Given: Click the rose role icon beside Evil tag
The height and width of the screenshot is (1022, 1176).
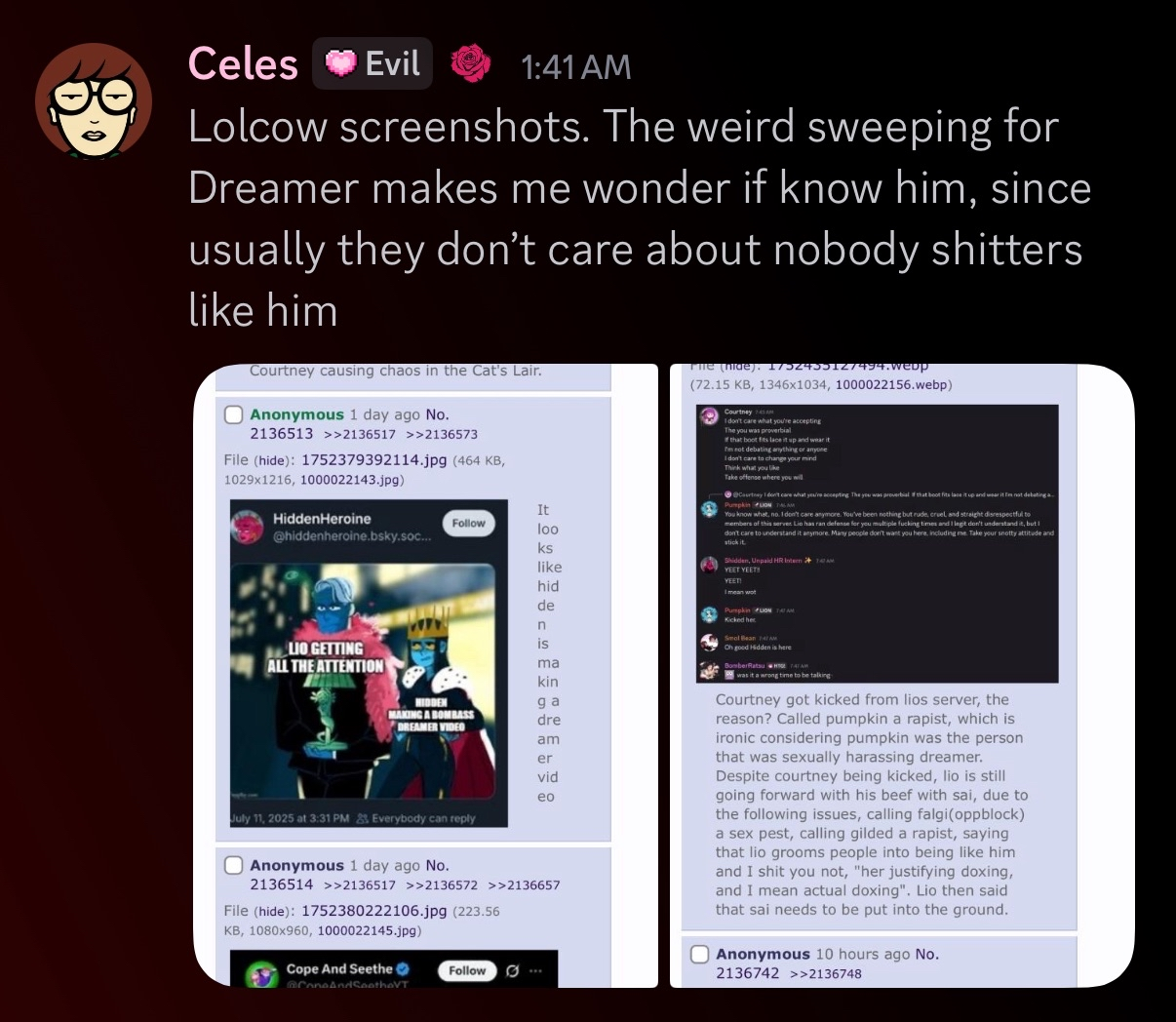Looking at the screenshot, I should pos(470,64).
